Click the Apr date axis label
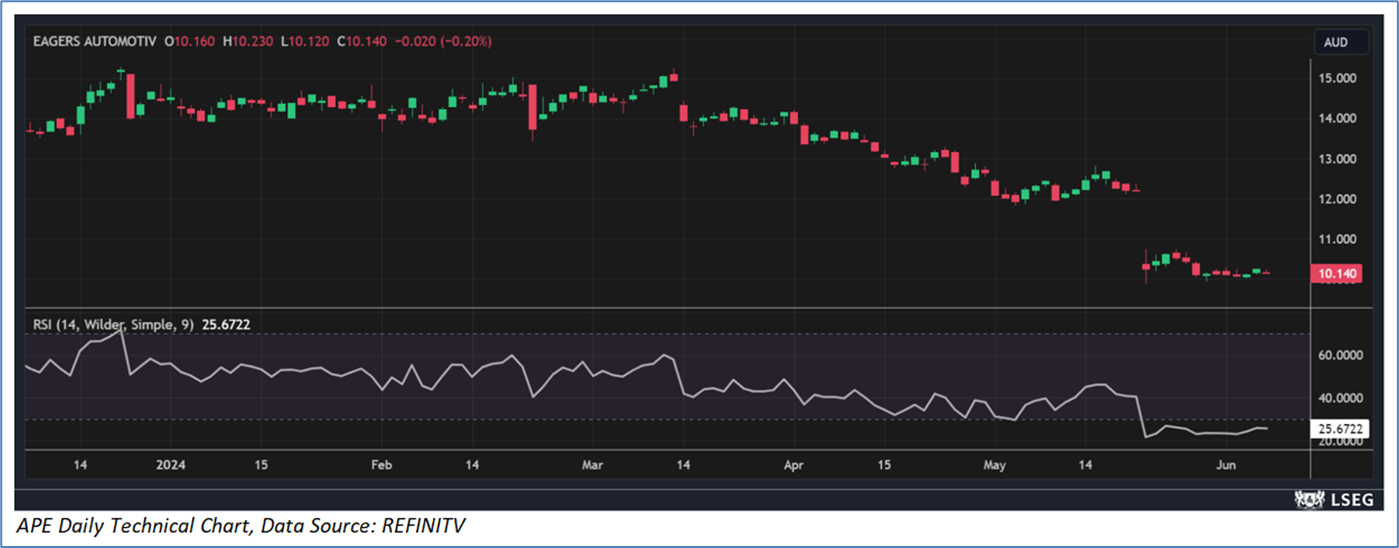 point(794,465)
